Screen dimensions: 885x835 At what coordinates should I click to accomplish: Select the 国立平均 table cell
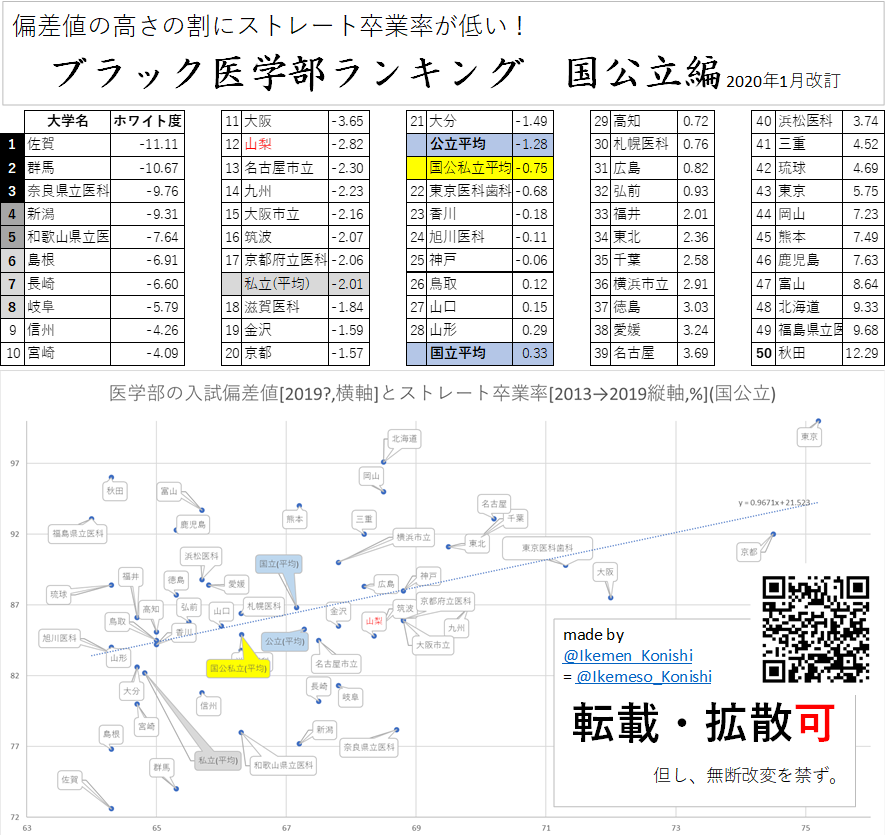pos(470,353)
